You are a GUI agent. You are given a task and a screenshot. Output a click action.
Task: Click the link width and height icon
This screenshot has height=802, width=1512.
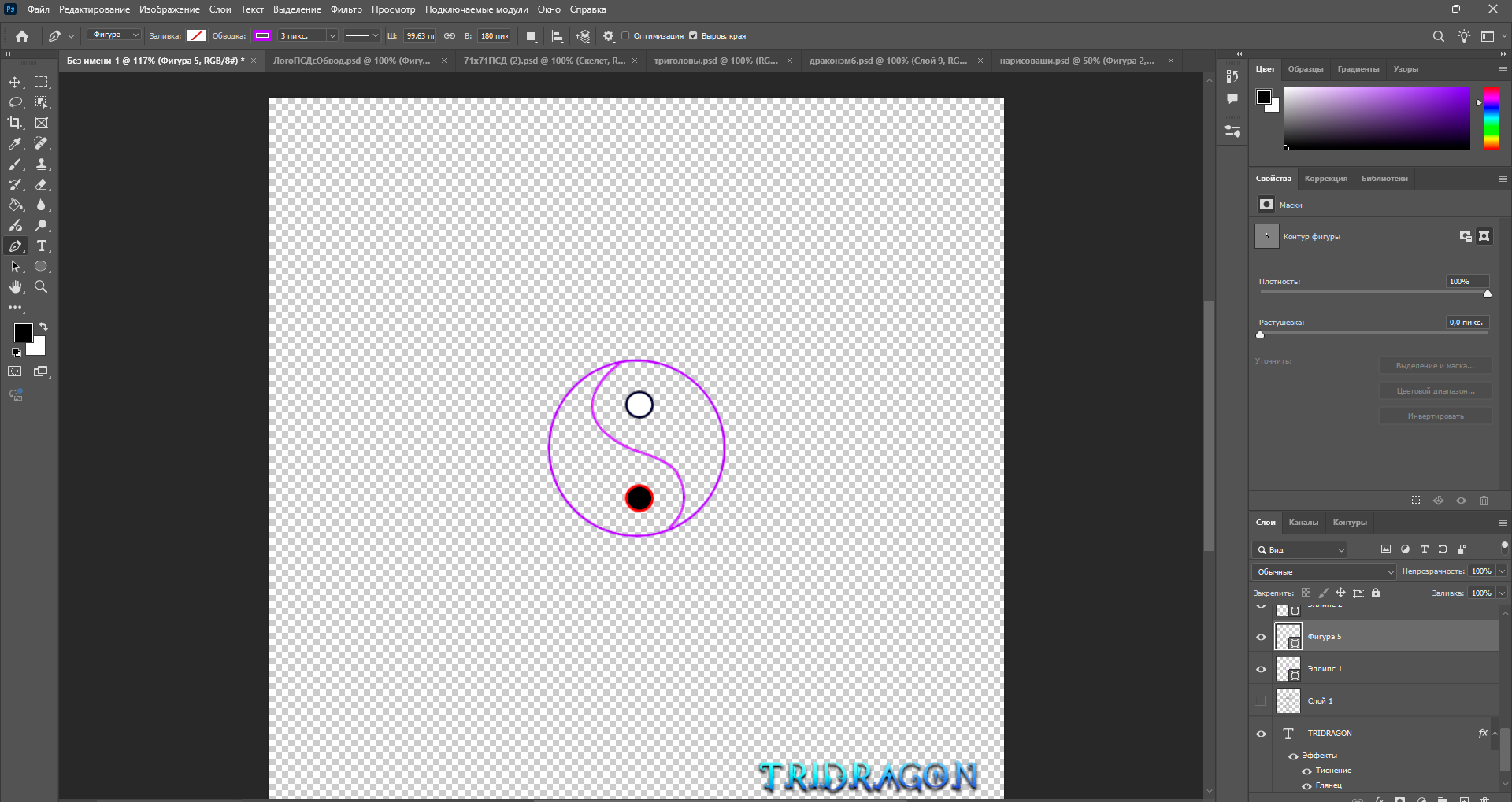(450, 35)
